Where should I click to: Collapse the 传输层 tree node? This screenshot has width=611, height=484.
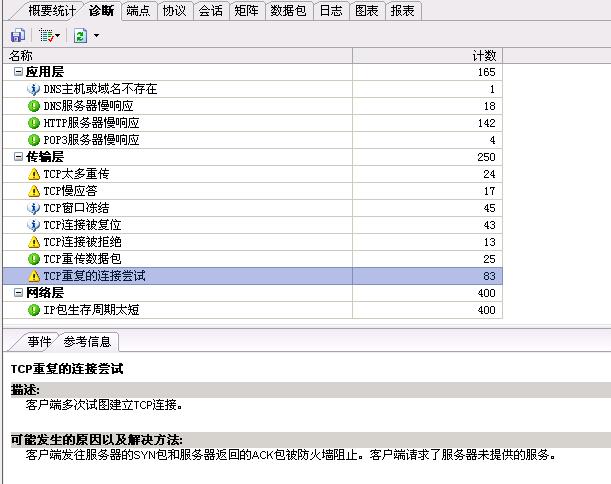(18, 156)
